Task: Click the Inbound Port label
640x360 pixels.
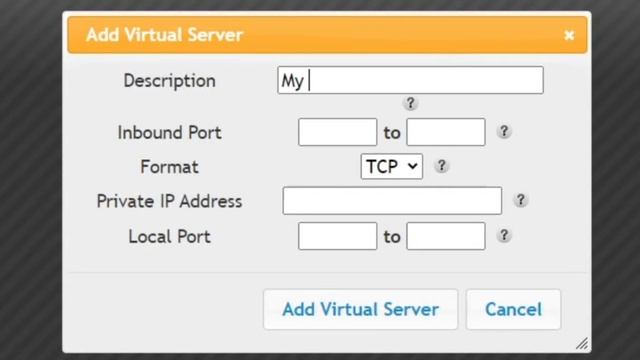Action: click(169, 133)
